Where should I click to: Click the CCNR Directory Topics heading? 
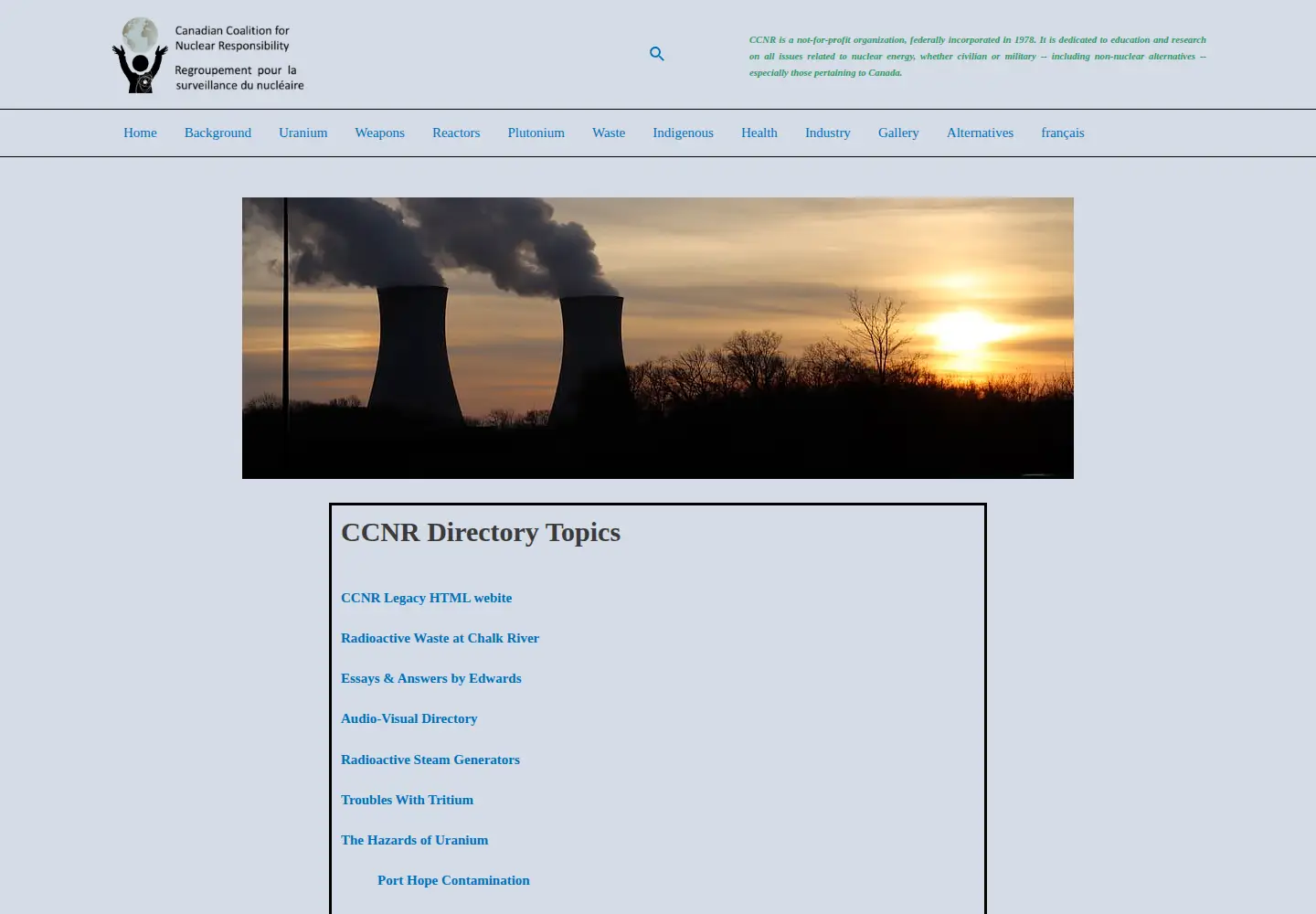[x=480, y=532]
